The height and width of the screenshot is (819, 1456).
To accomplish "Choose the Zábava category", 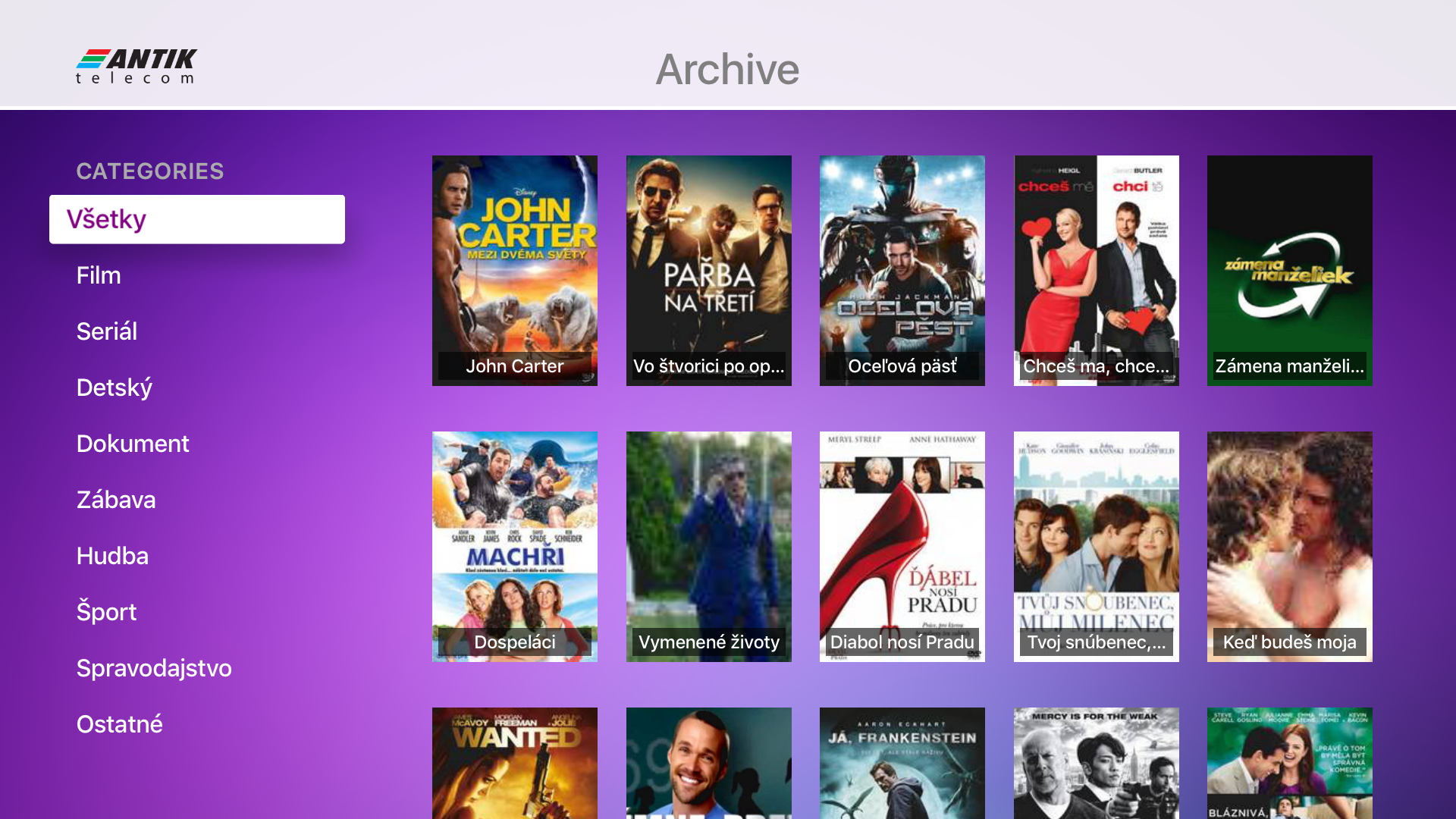I will pyautogui.click(x=116, y=500).
